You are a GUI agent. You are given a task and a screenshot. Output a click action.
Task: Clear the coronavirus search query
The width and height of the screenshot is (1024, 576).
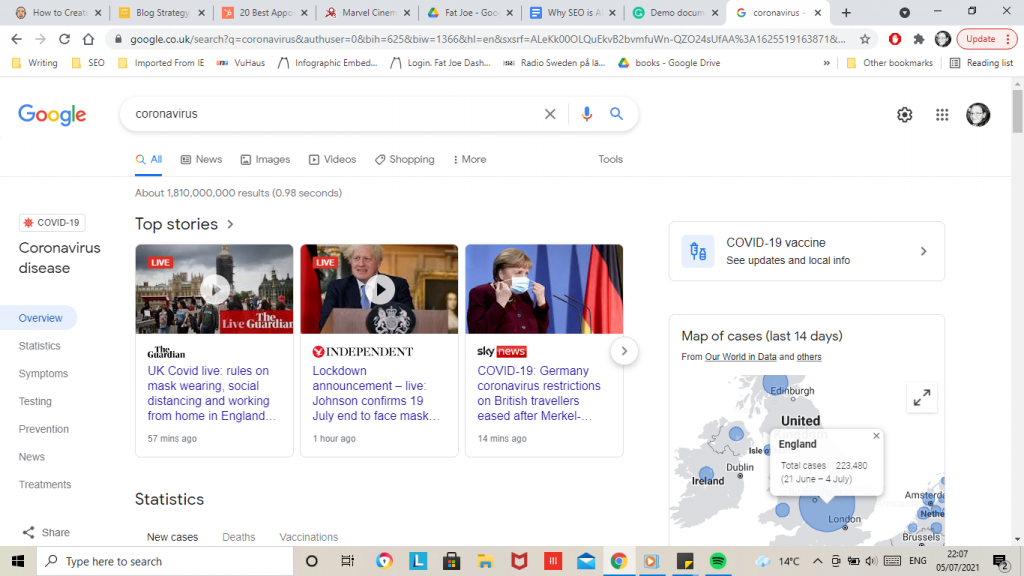550,114
